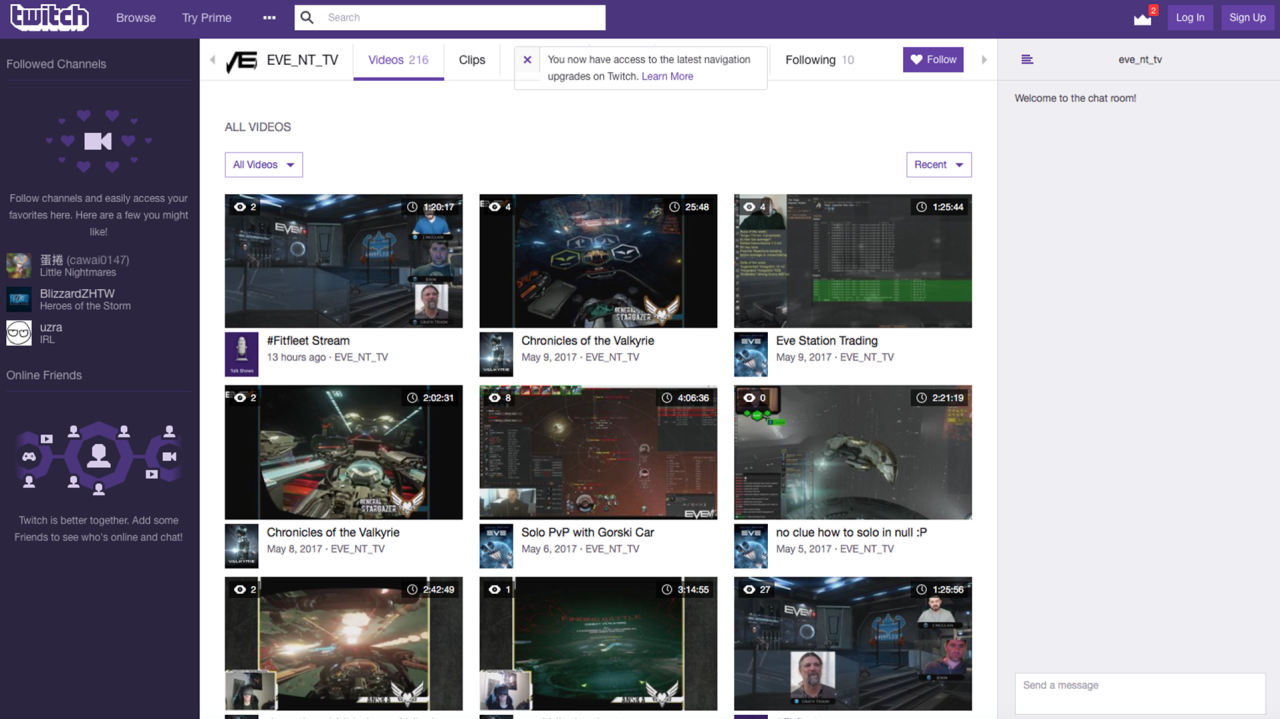Click EVE_NT_TV under the May 6 video

click(612, 549)
